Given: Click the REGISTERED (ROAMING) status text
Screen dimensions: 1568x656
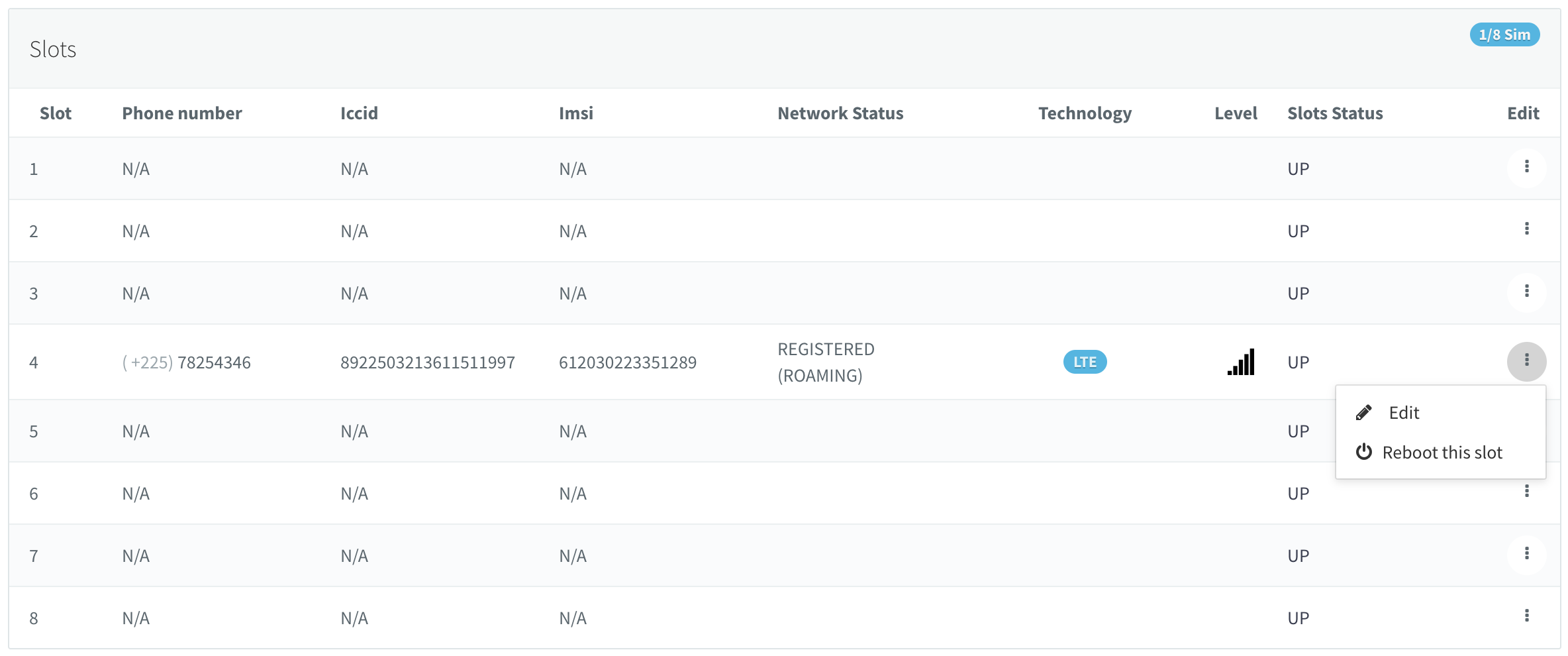Looking at the screenshot, I should coord(825,362).
